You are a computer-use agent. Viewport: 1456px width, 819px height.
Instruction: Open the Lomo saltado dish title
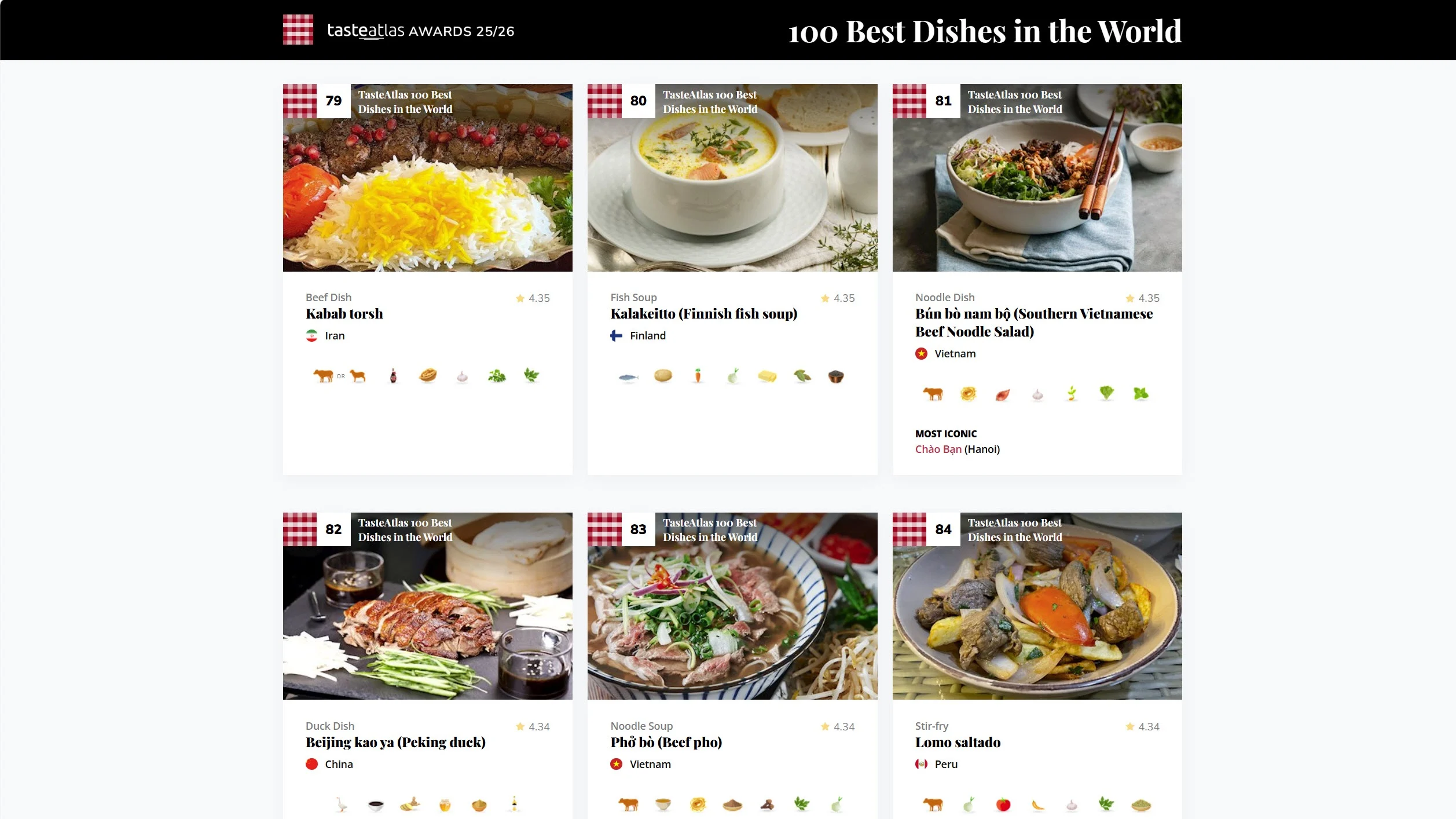(958, 743)
